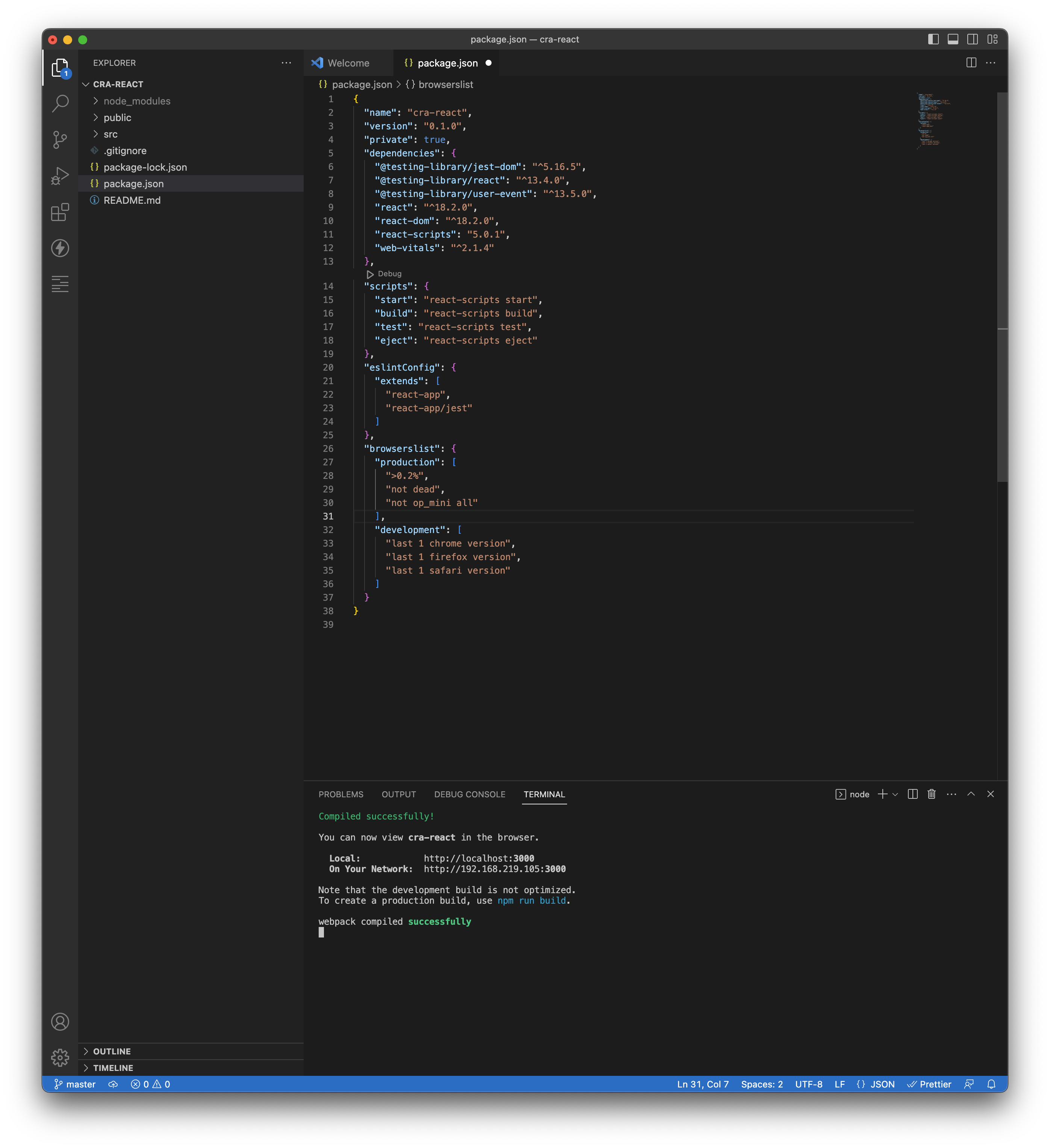Open the Source Control view
This screenshot has height=1148, width=1050.
coord(60,139)
